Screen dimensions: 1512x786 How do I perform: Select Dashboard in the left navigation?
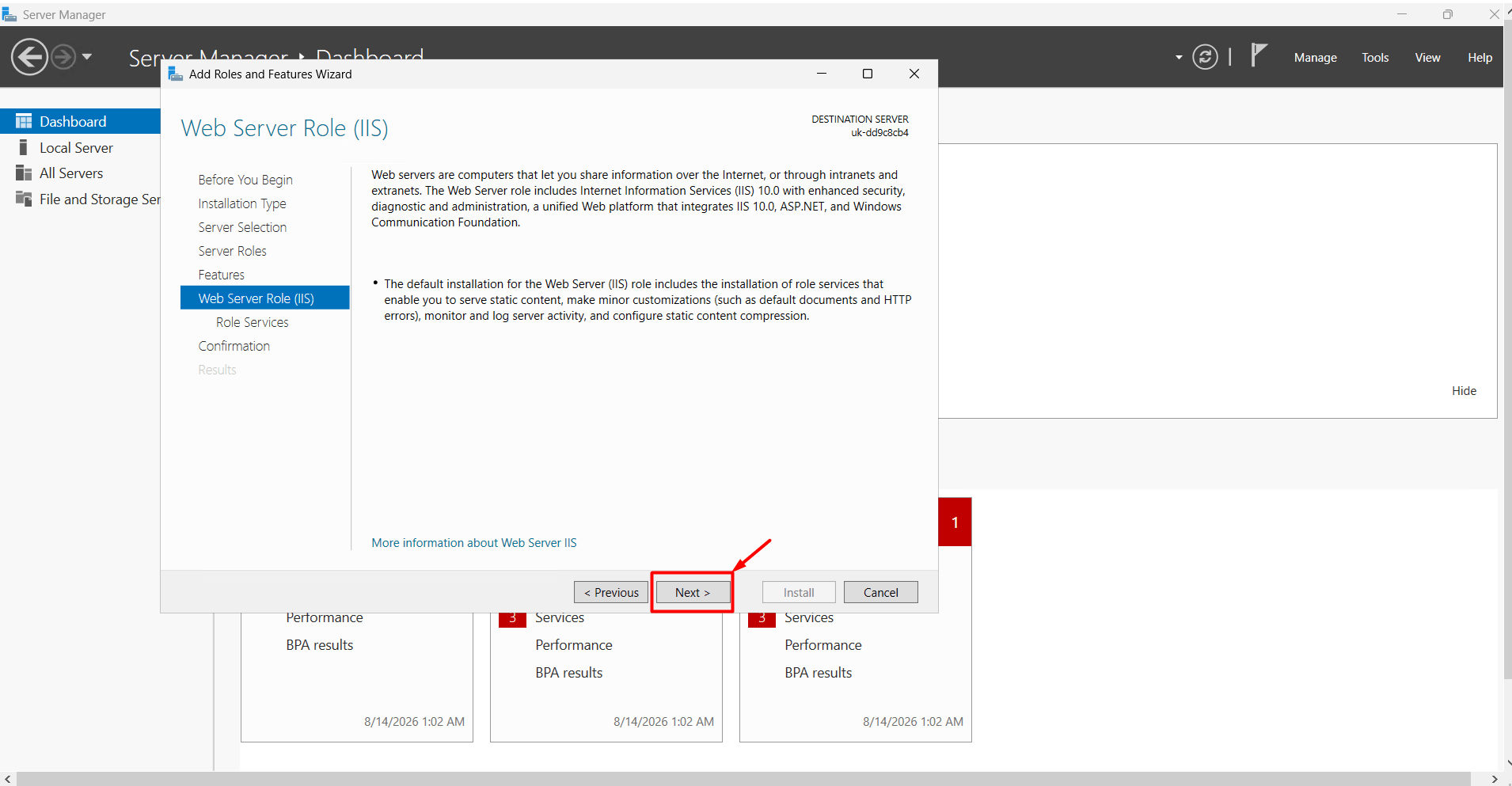[80, 121]
